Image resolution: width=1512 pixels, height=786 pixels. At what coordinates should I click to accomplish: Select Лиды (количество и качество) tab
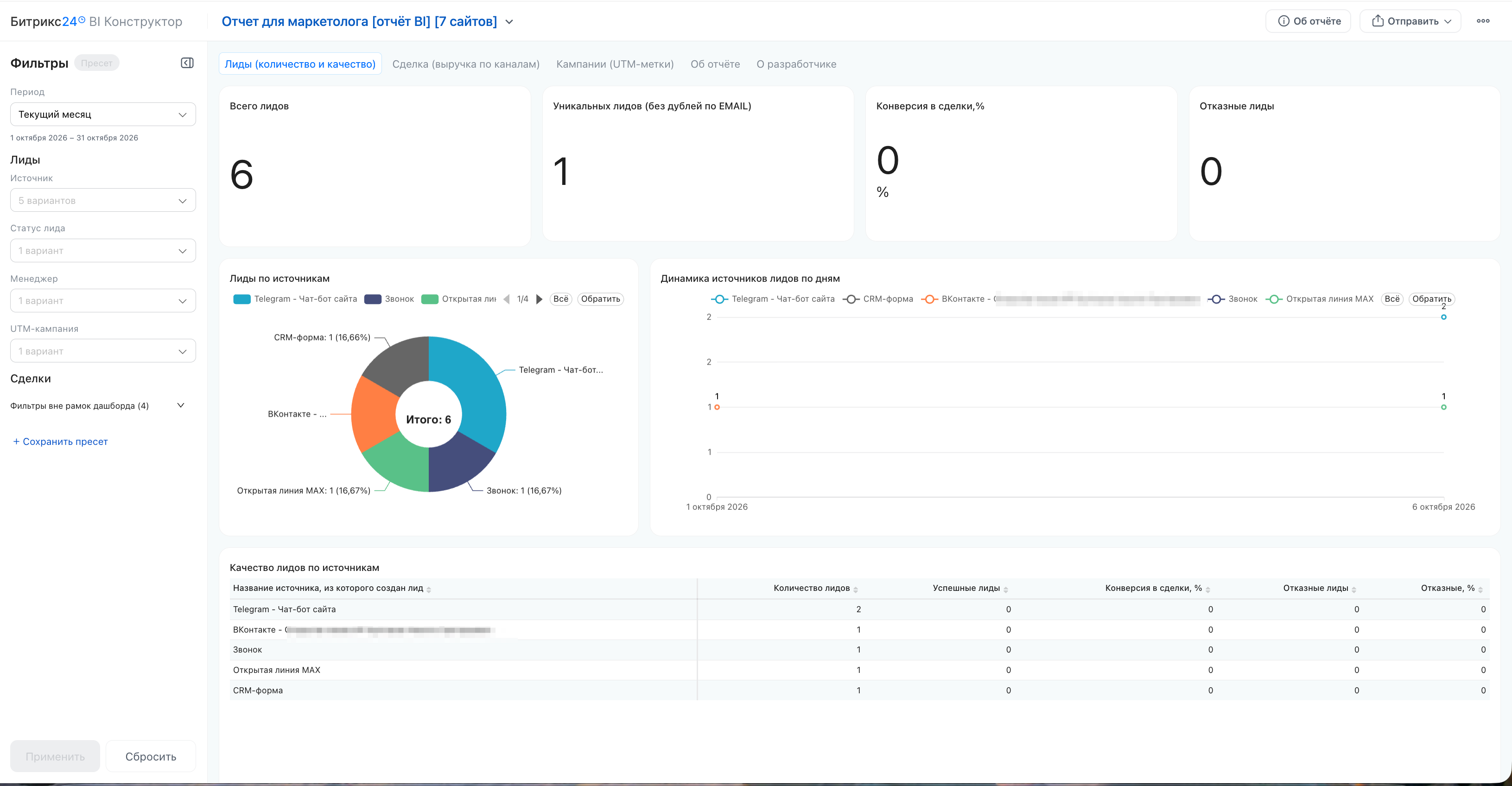[x=300, y=64]
